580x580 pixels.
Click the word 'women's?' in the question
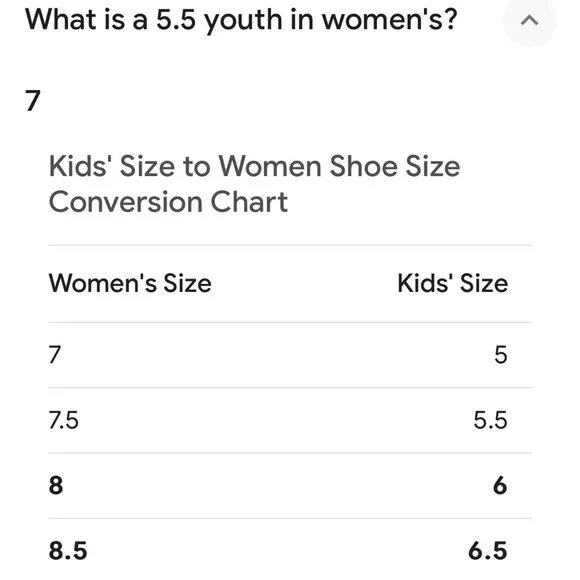click(390, 20)
